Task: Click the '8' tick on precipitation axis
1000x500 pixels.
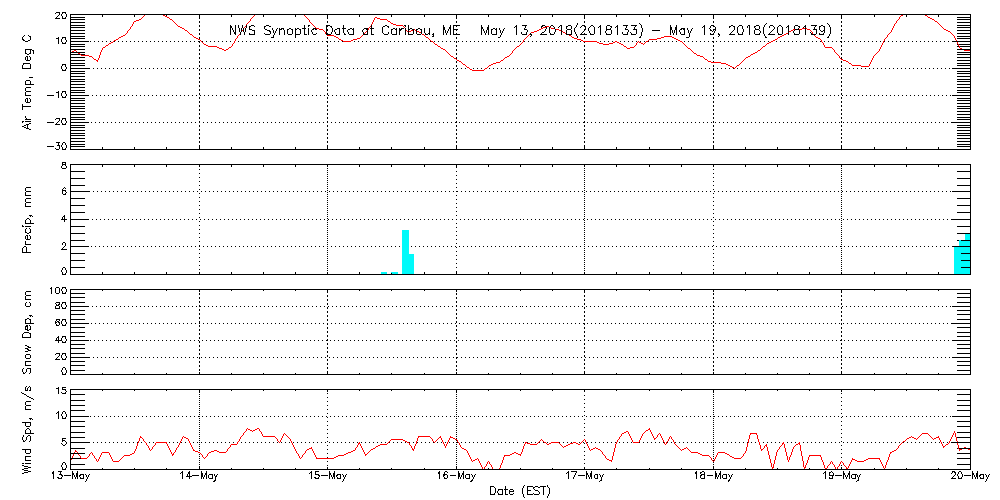Action: point(63,165)
